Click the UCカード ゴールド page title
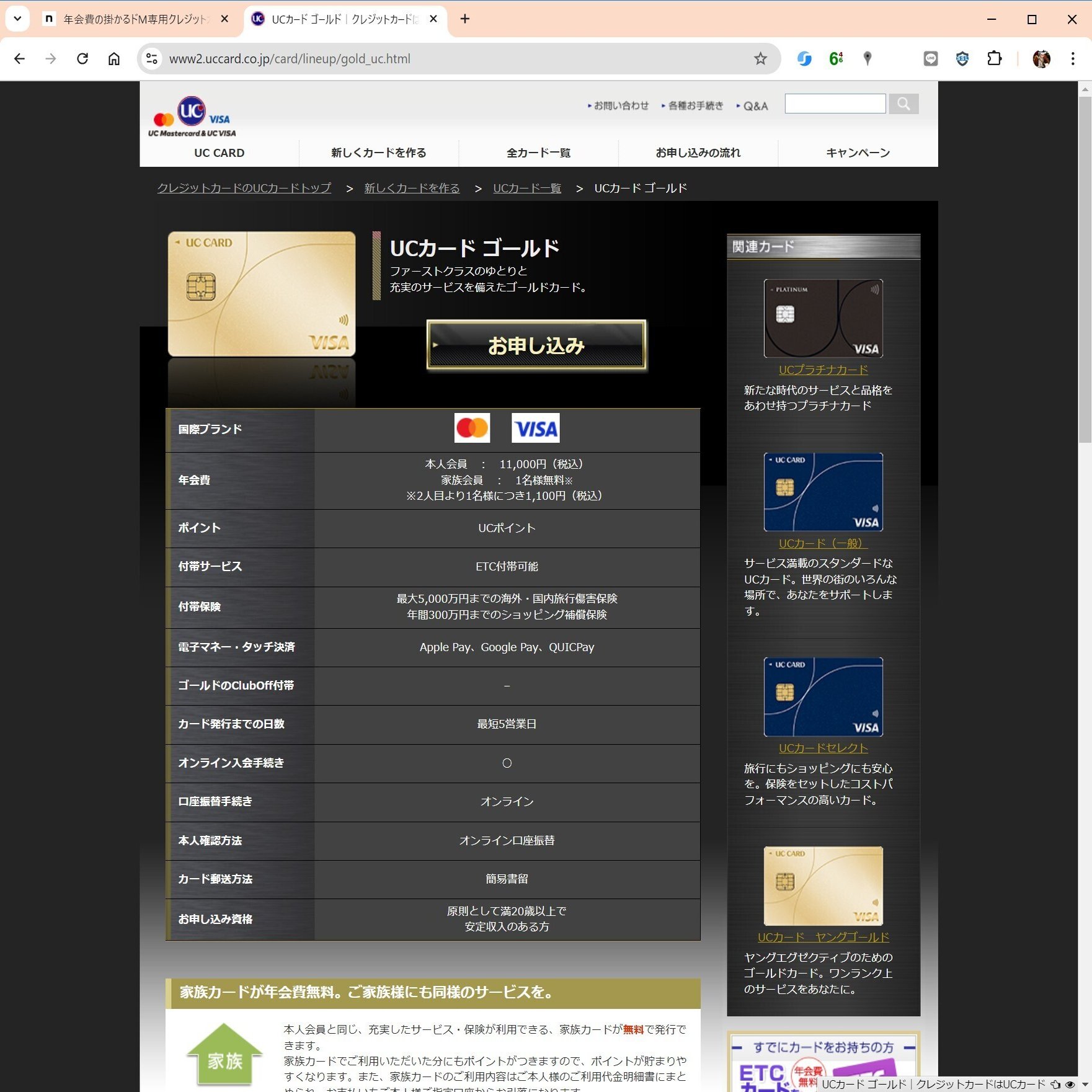The height and width of the screenshot is (1092, 1092). [x=474, y=249]
